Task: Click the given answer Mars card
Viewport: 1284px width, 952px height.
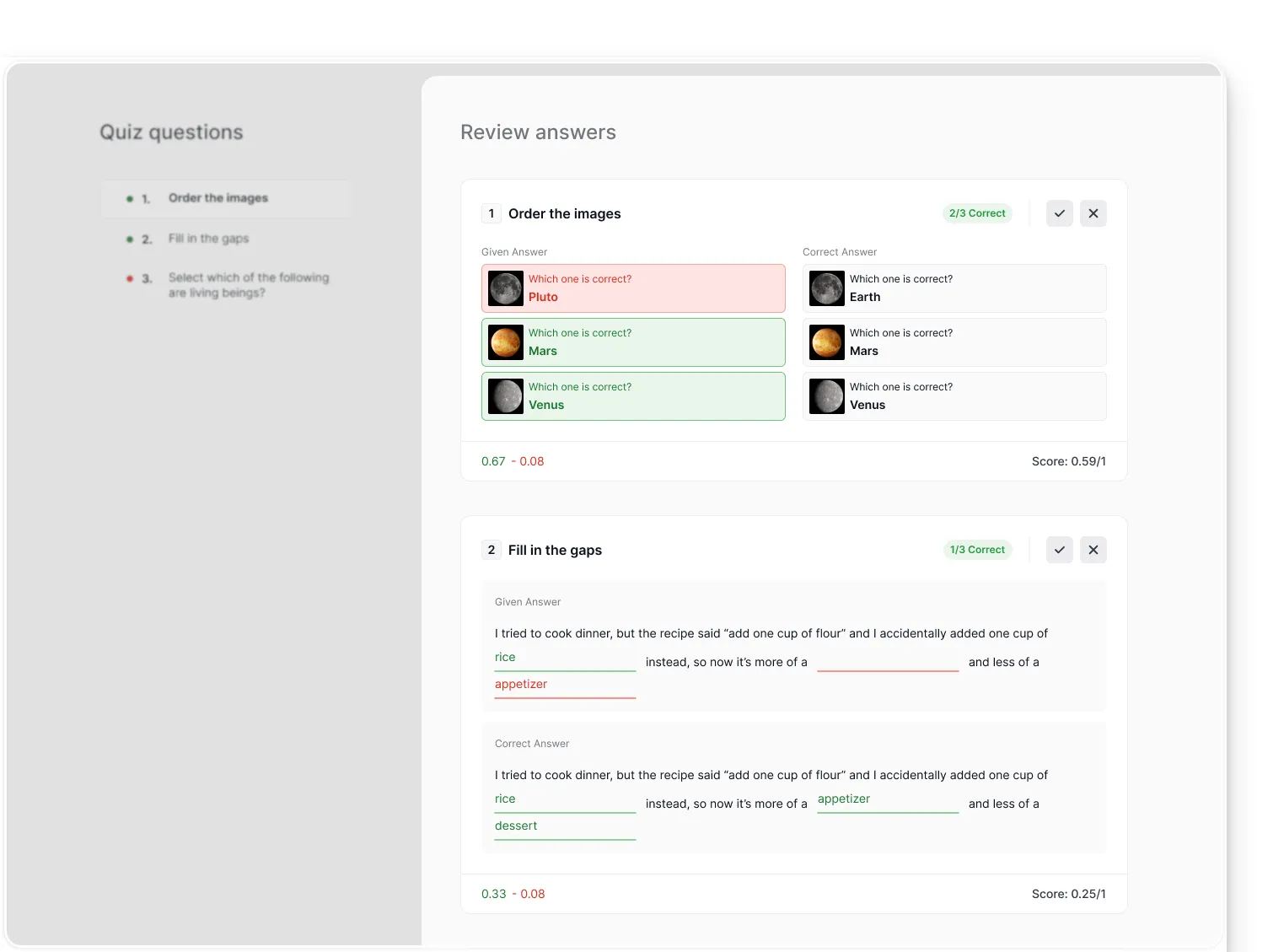Action: click(x=633, y=342)
